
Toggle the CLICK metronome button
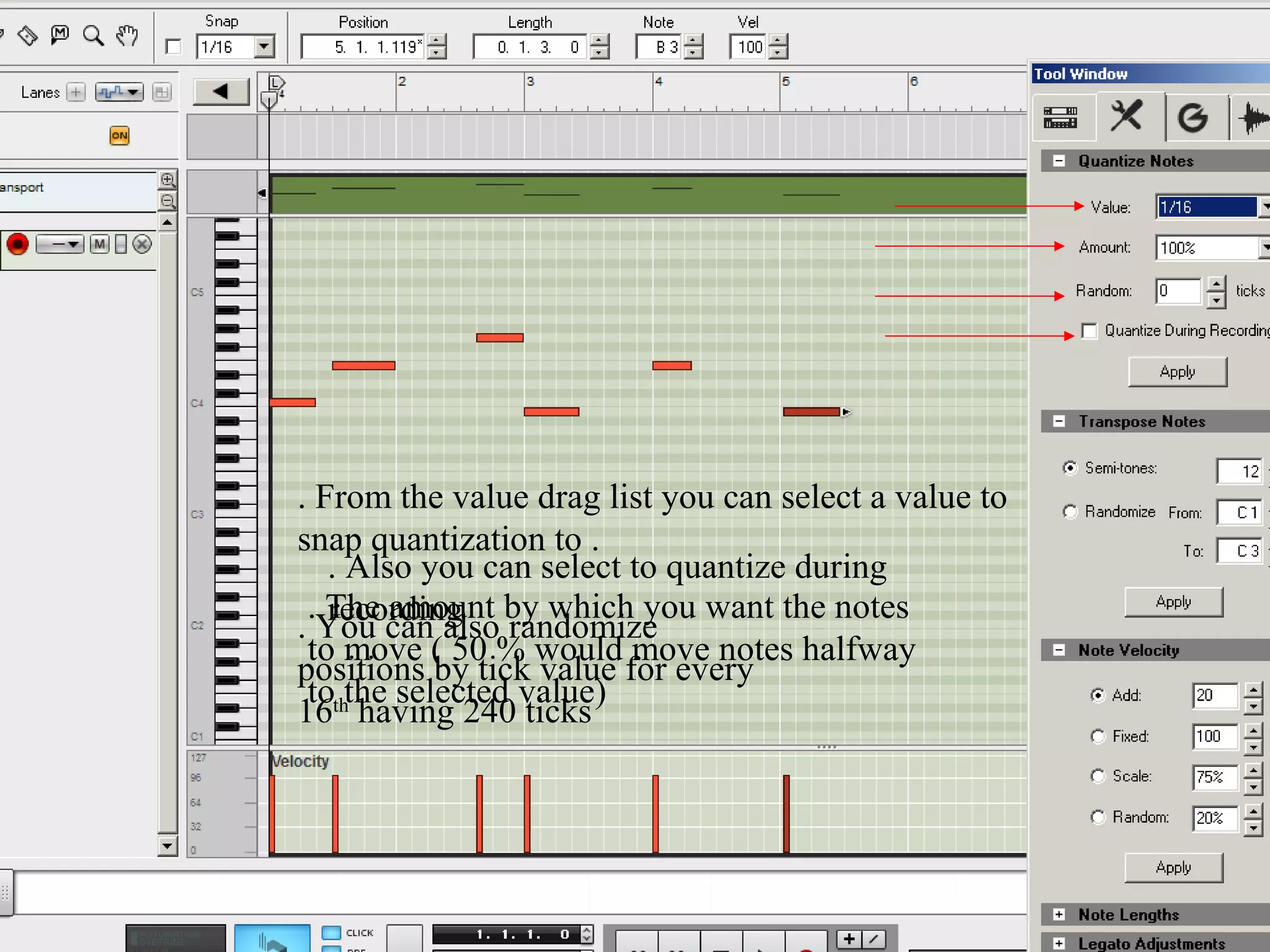[x=332, y=932]
